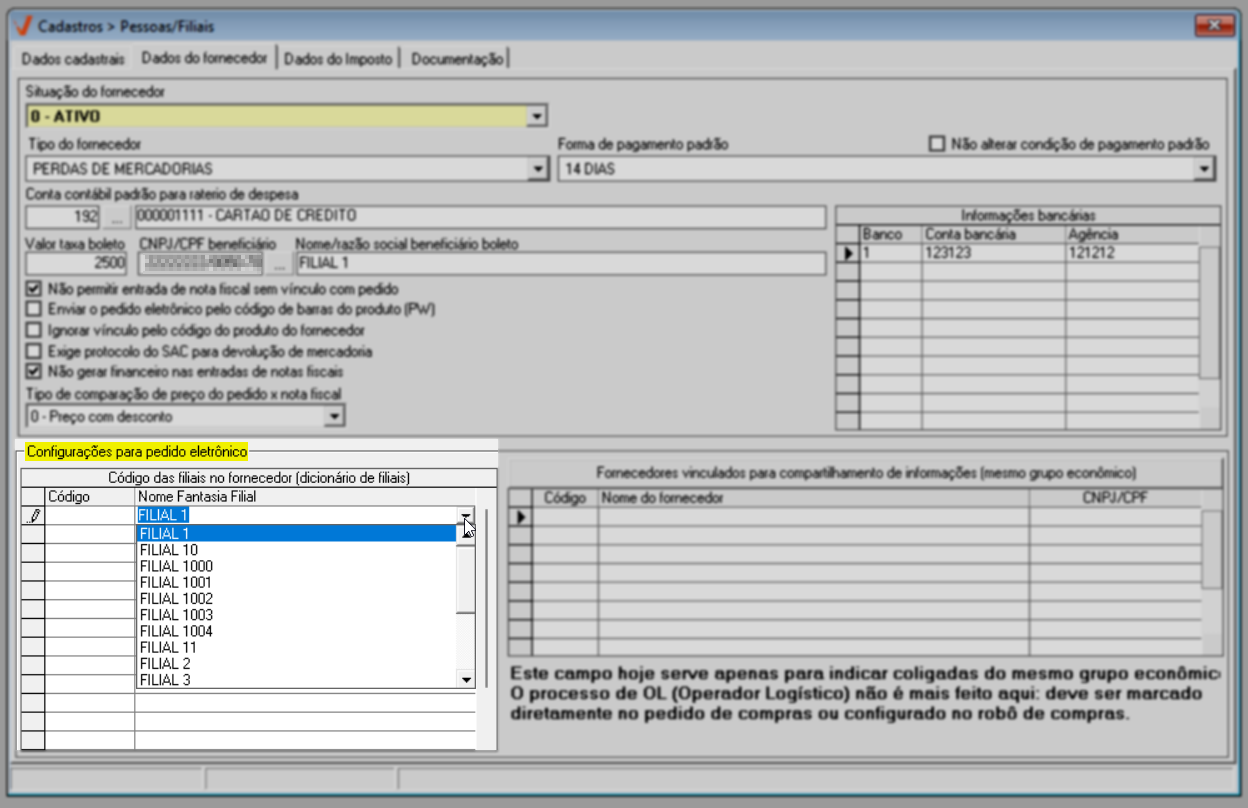Open Forma de pagamento padrão dropdown

click(x=1205, y=170)
